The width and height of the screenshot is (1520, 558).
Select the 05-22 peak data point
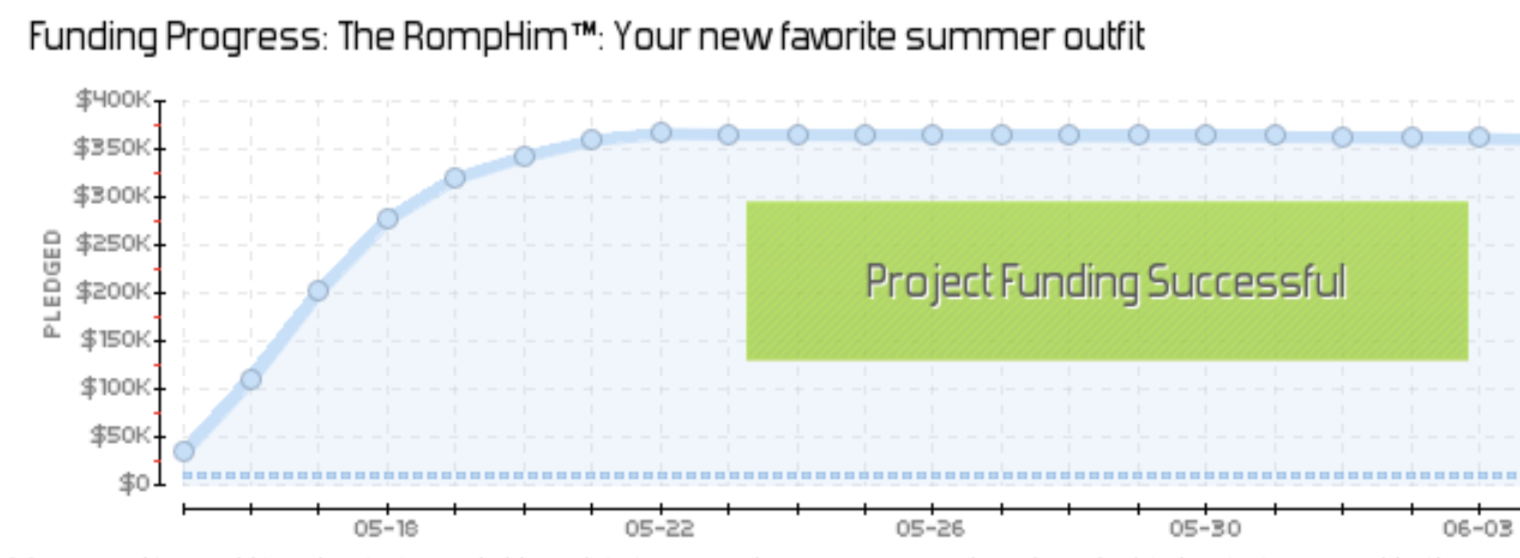[x=661, y=132]
